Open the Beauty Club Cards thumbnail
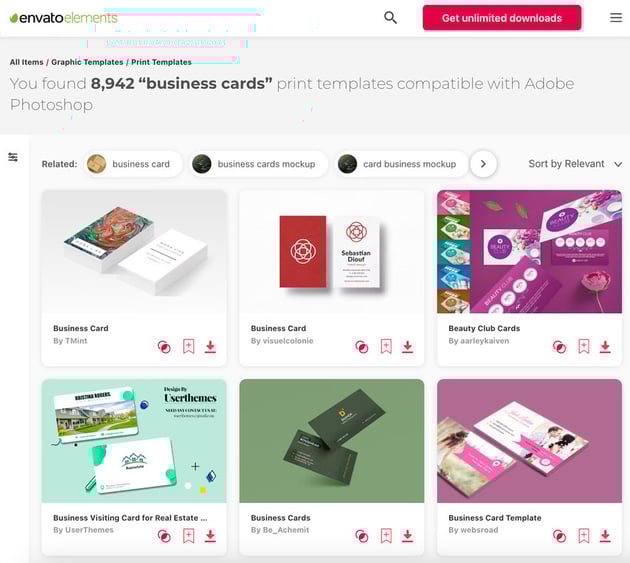Screen dimensions: 630x563 530,252
